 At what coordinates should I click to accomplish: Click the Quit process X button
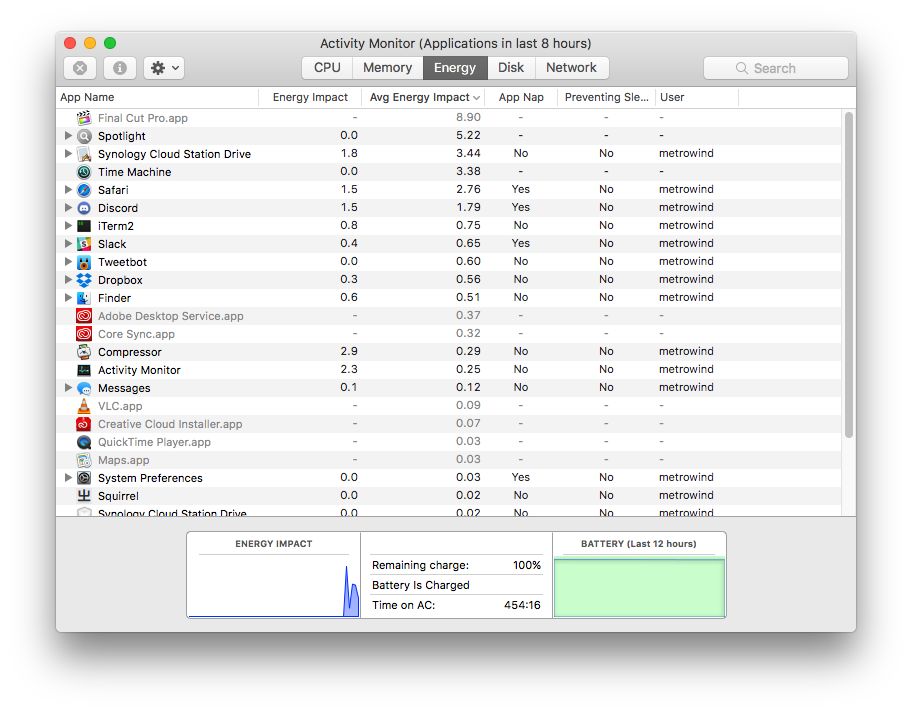(x=80, y=68)
